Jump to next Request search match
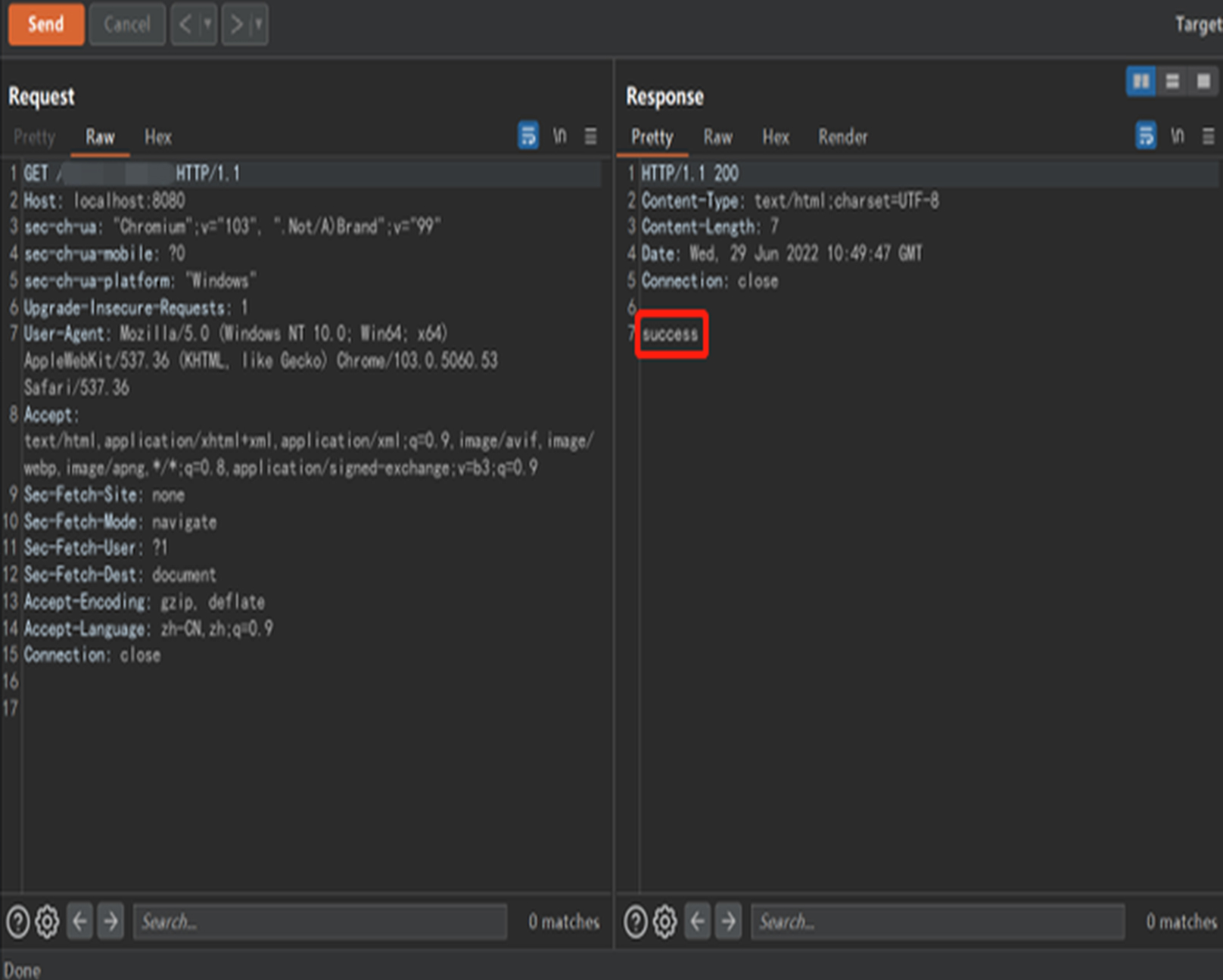Image resolution: width=1223 pixels, height=980 pixels. tap(110, 922)
